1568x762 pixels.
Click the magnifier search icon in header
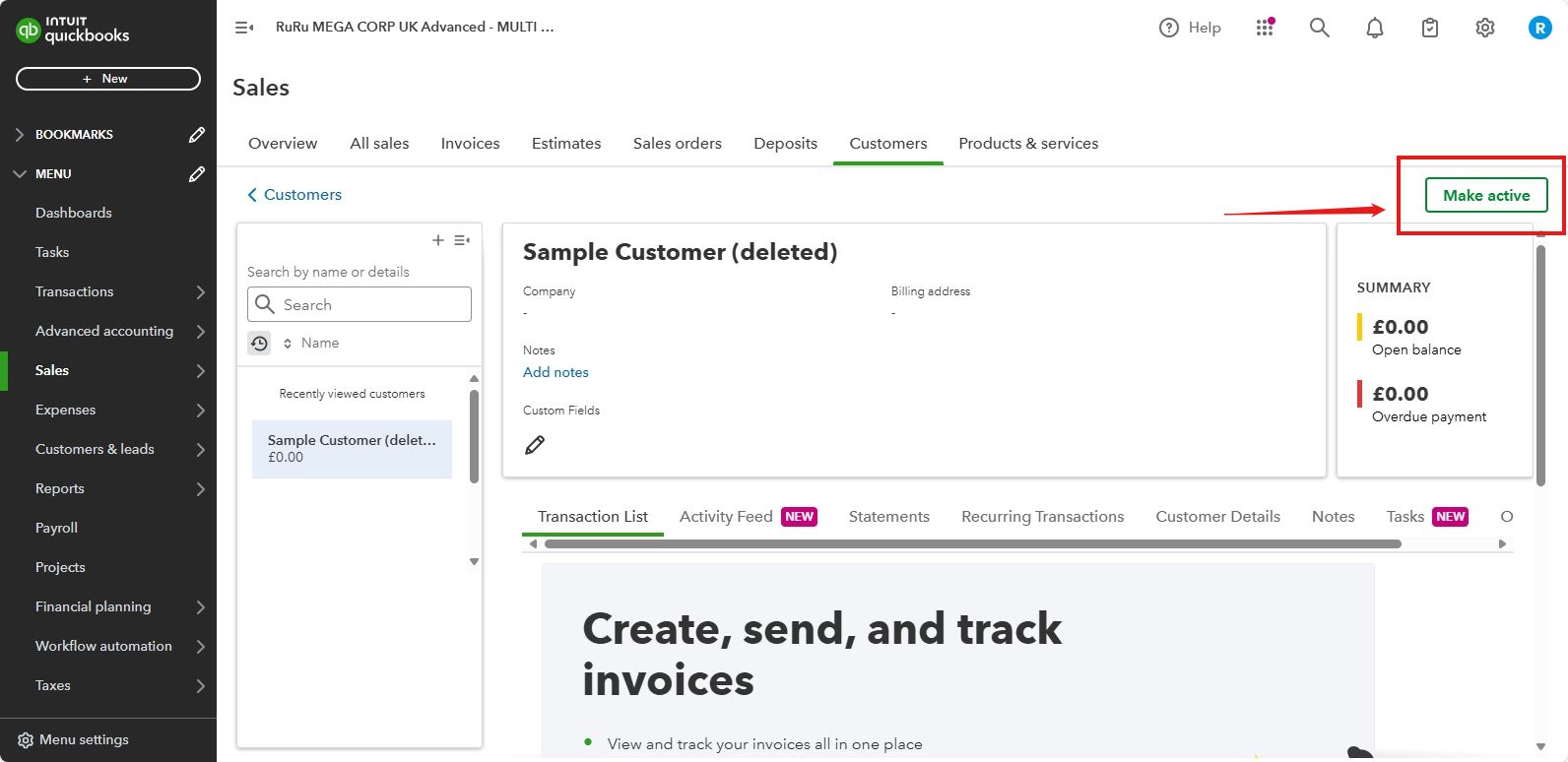(1319, 28)
